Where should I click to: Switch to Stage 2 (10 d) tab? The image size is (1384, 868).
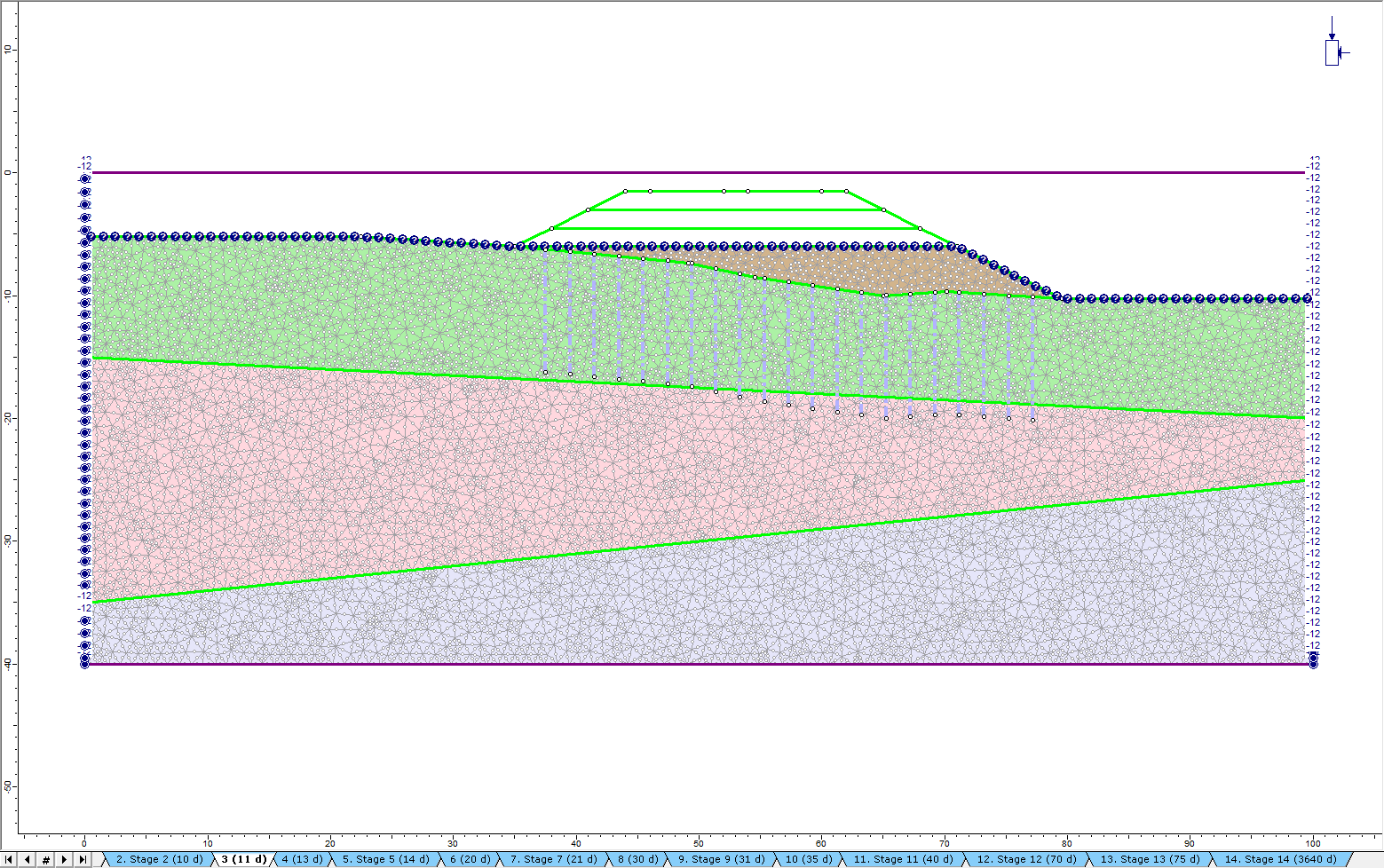point(159,859)
